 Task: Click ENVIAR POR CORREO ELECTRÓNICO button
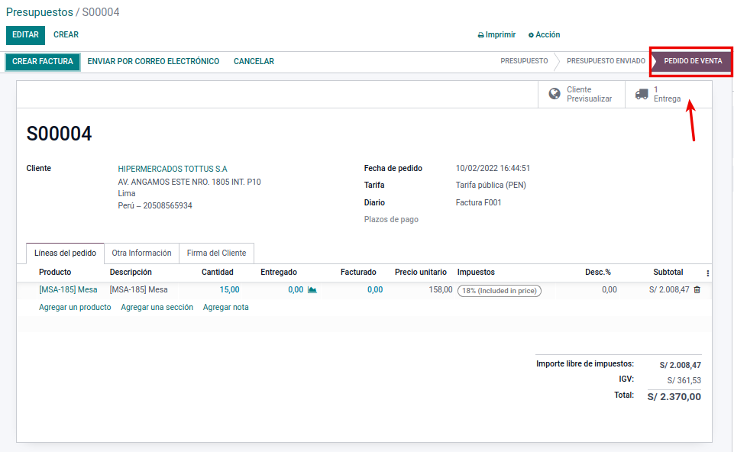click(x=153, y=61)
